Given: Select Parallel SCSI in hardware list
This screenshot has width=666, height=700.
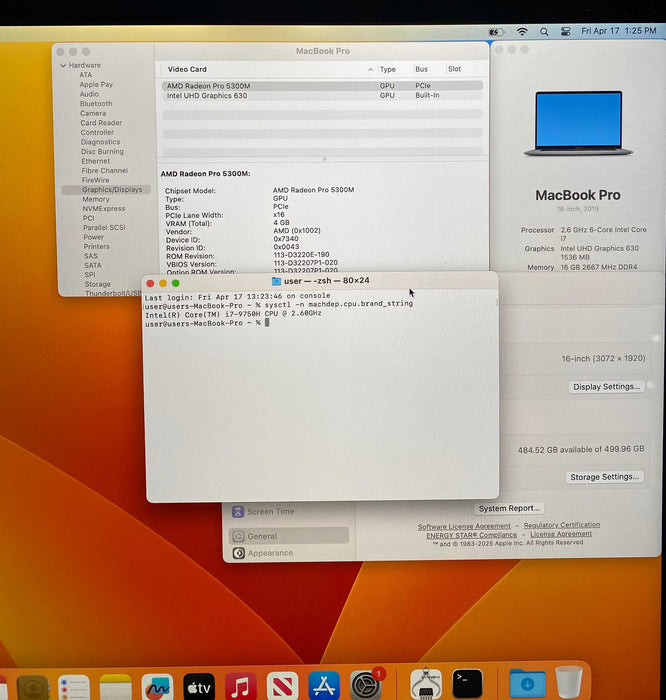Looking at the screenshot, I should [104, 228].
